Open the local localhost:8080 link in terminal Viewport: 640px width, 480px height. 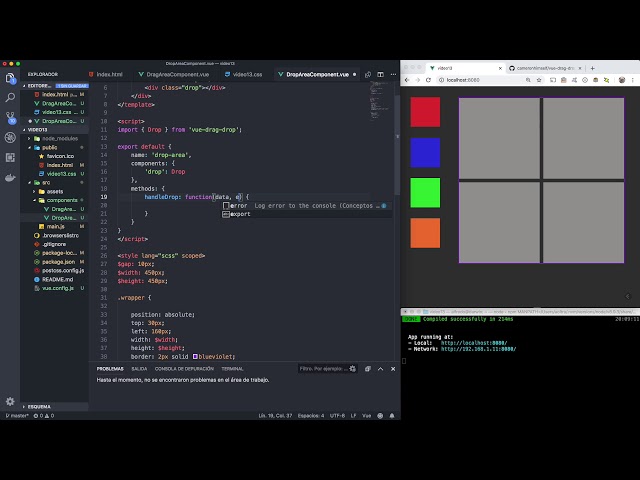pos(474,343)
